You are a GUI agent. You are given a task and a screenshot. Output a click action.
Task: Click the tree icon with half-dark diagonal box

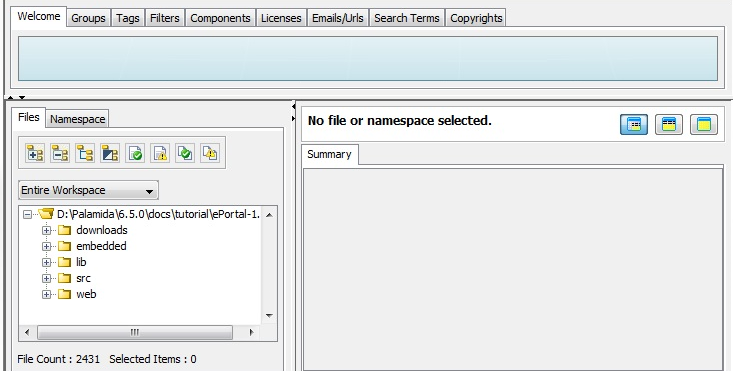(110, 153)
